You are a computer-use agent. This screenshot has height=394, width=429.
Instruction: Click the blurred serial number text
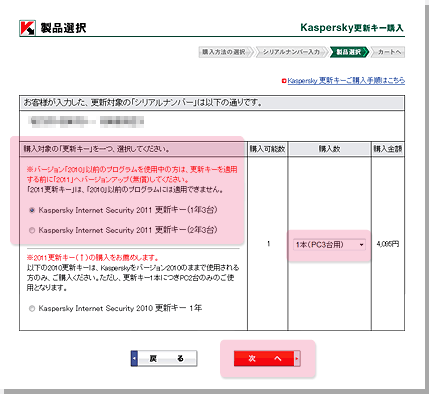86,122
